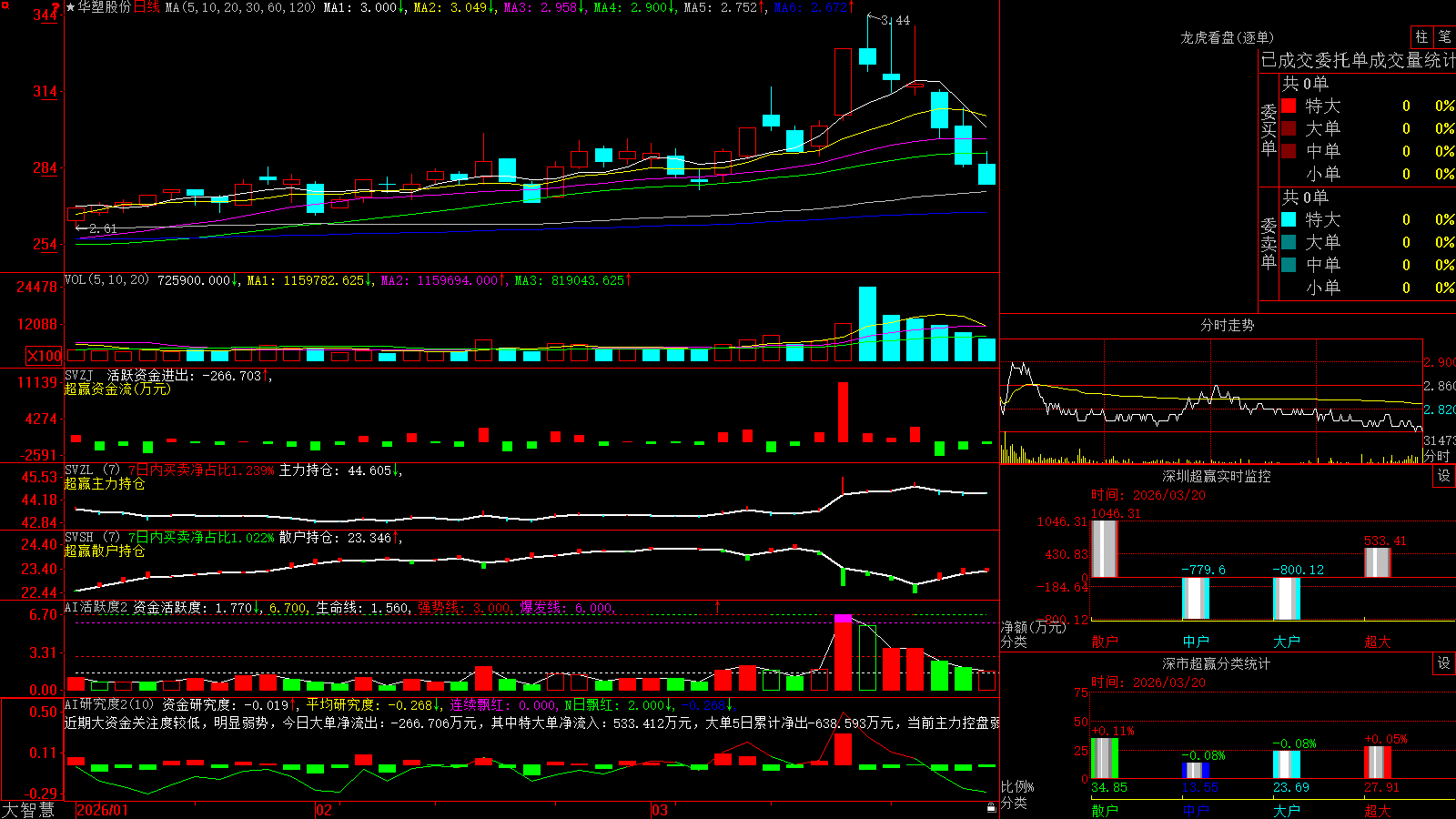Click the AI研究度2(10) indicator name
Screen dimensions: 1456x819
point(110,704)
